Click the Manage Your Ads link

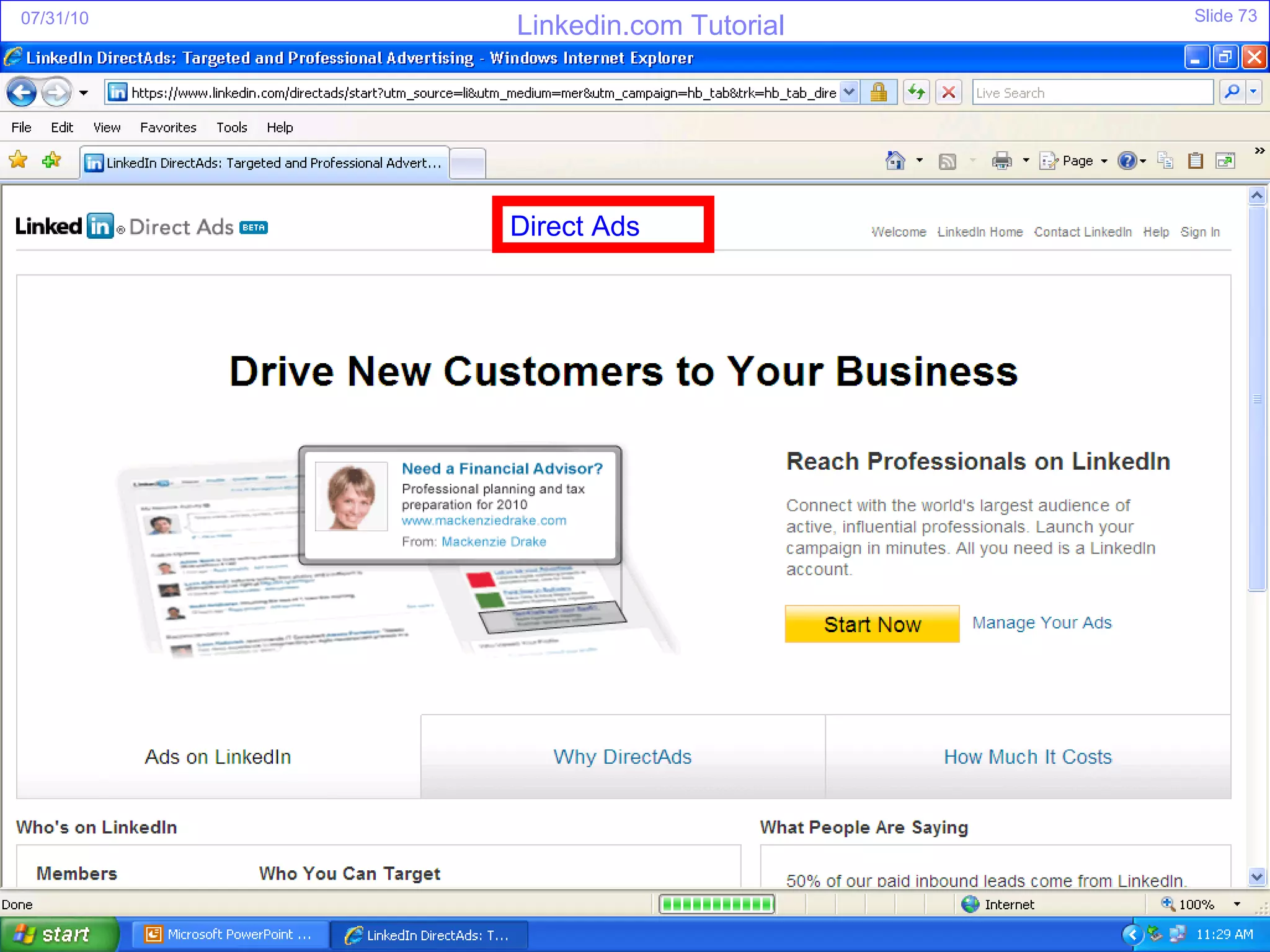tap(1042, 623)
